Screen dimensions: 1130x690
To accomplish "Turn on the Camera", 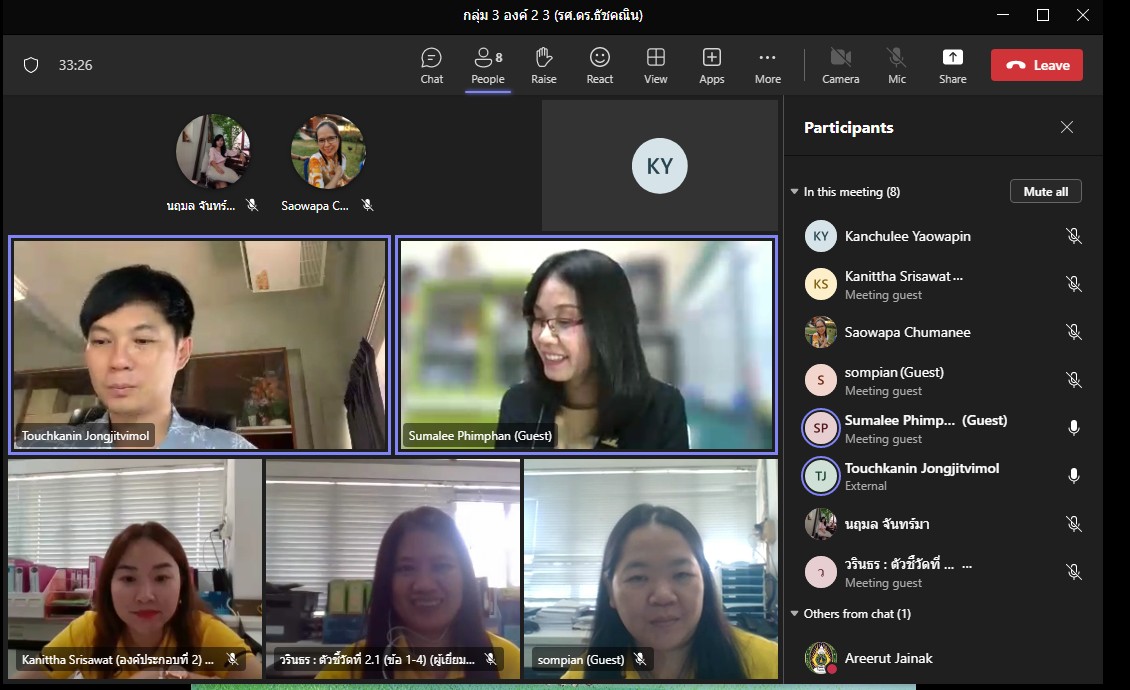I will click(840, 65).
